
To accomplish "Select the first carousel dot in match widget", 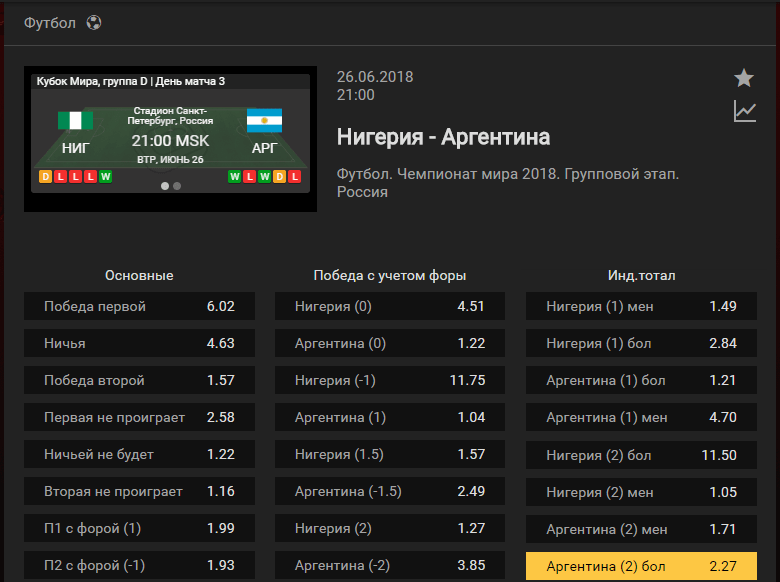I will pos(165,186).
